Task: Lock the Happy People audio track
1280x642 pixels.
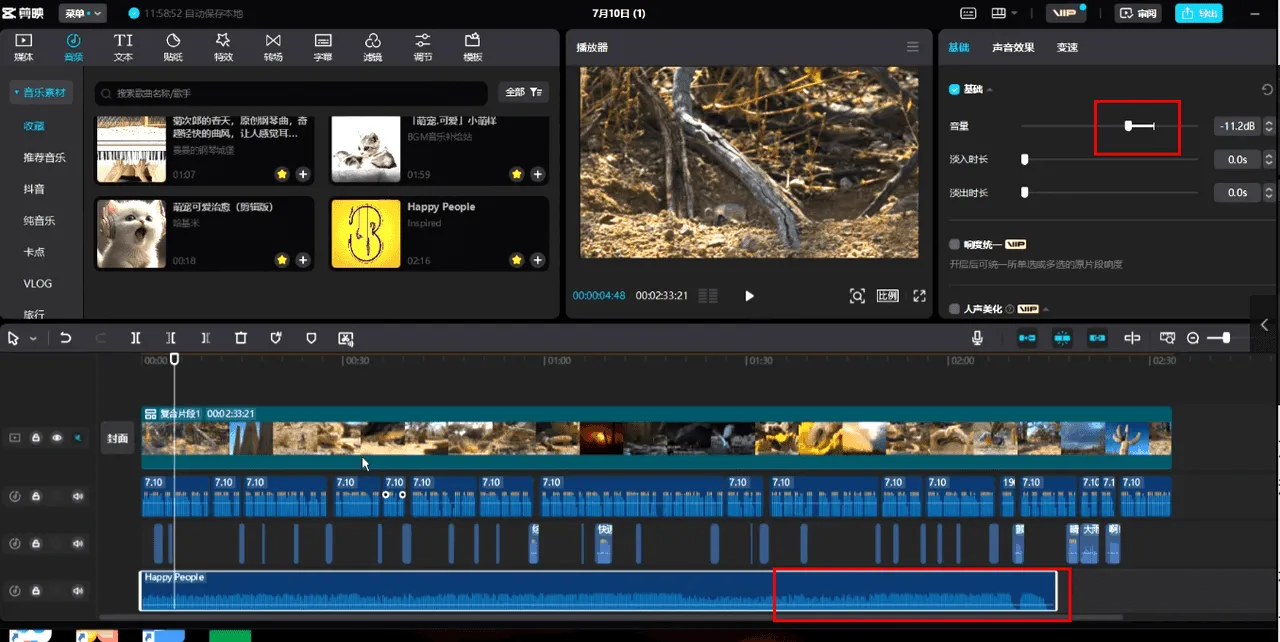Action: [36, 591]
